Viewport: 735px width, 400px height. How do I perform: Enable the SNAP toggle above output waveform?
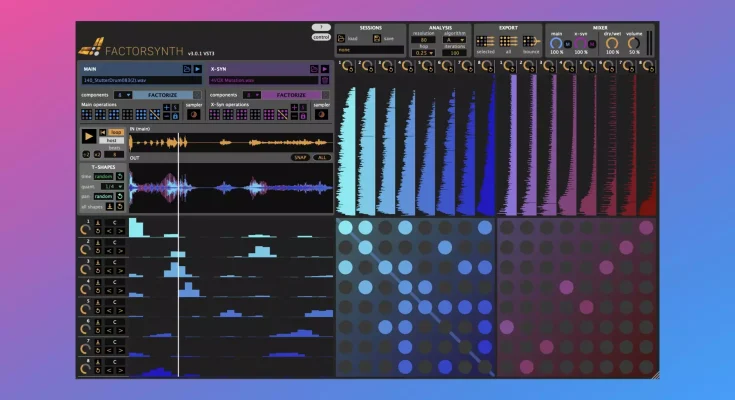point(300,157)
